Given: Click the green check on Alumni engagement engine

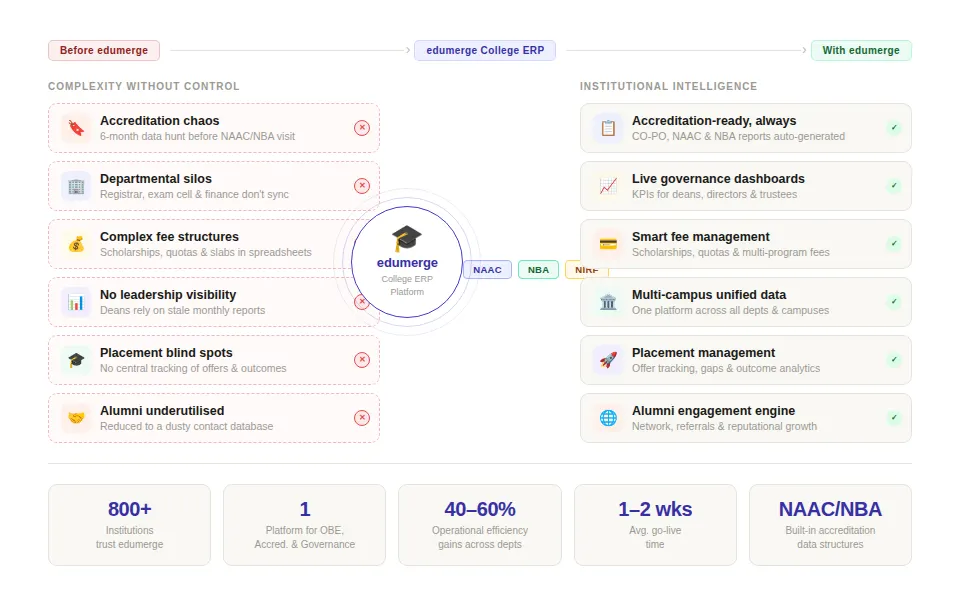Looking at the screenshot, I should pos(894,418).
